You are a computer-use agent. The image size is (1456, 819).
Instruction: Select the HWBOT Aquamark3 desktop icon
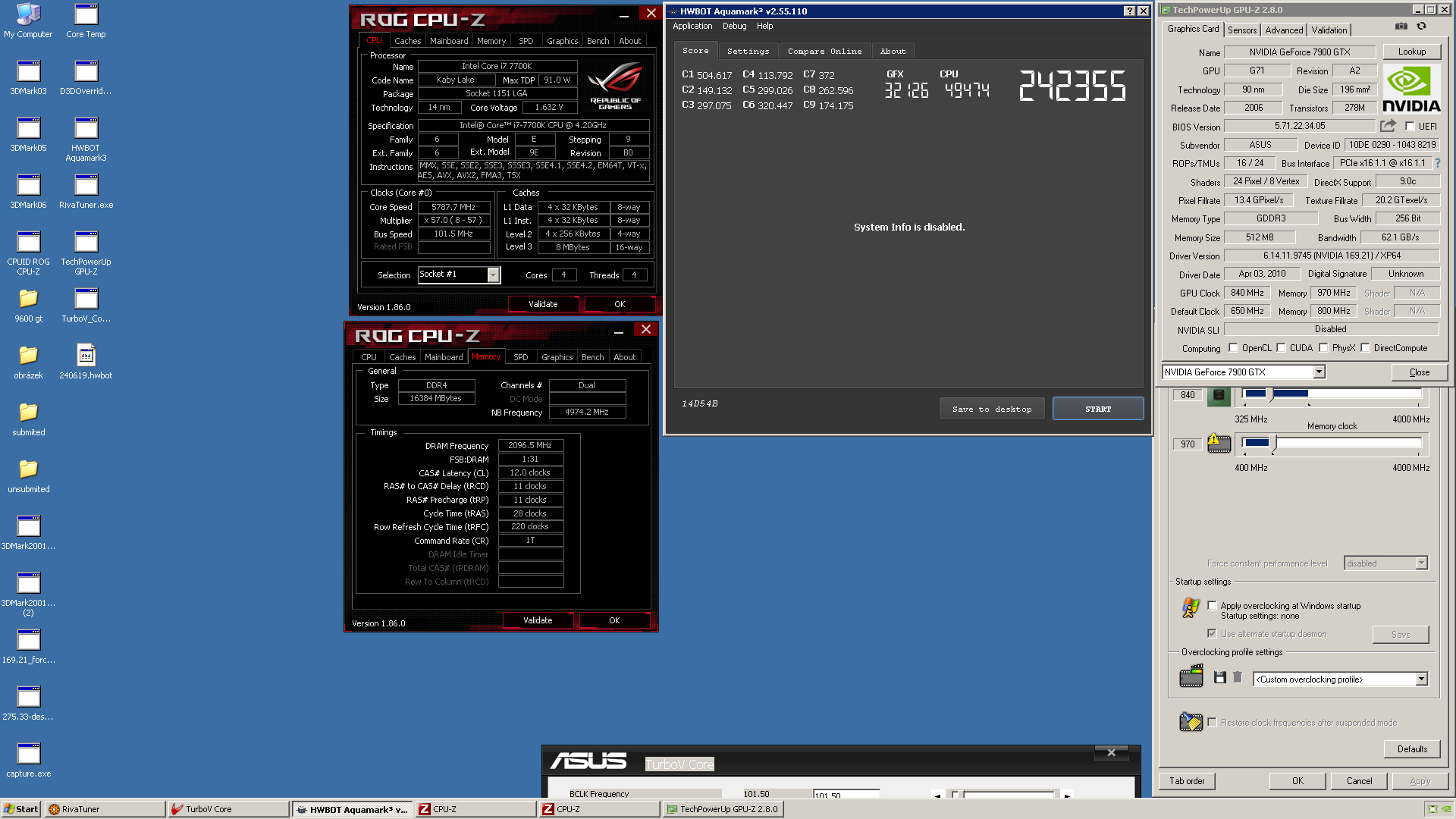86,140
